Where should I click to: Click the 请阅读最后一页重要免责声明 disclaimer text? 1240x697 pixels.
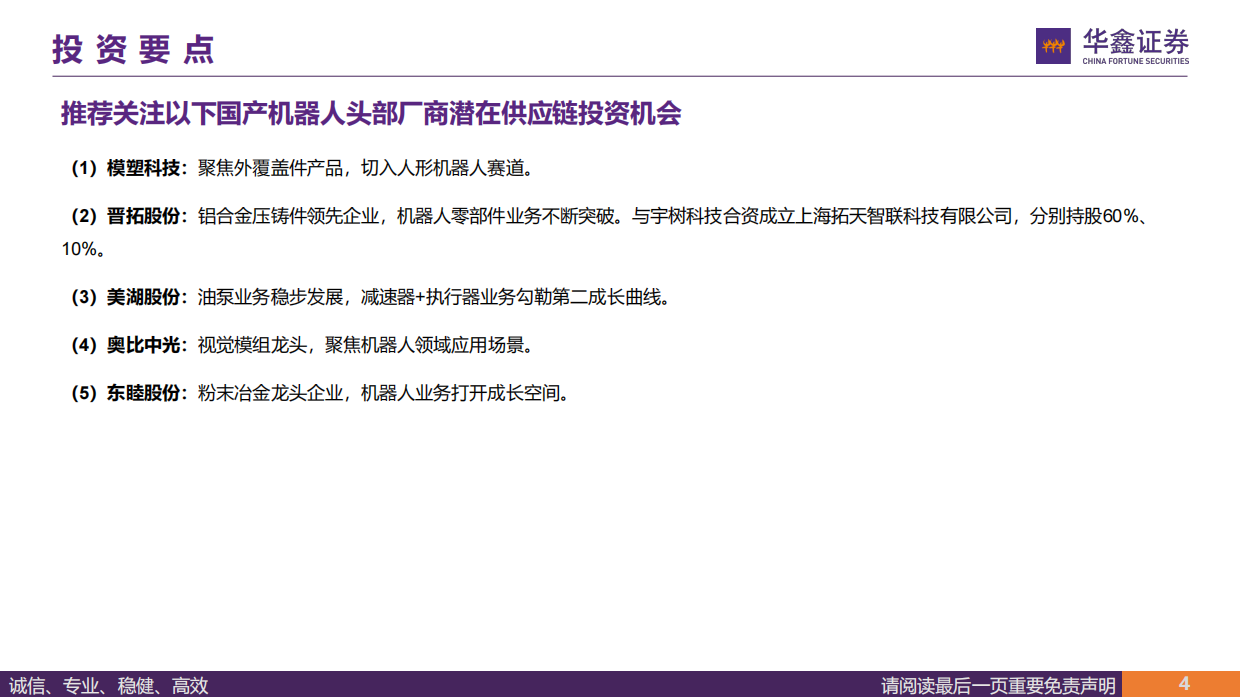pyautogui.click(x=998, y=685)
